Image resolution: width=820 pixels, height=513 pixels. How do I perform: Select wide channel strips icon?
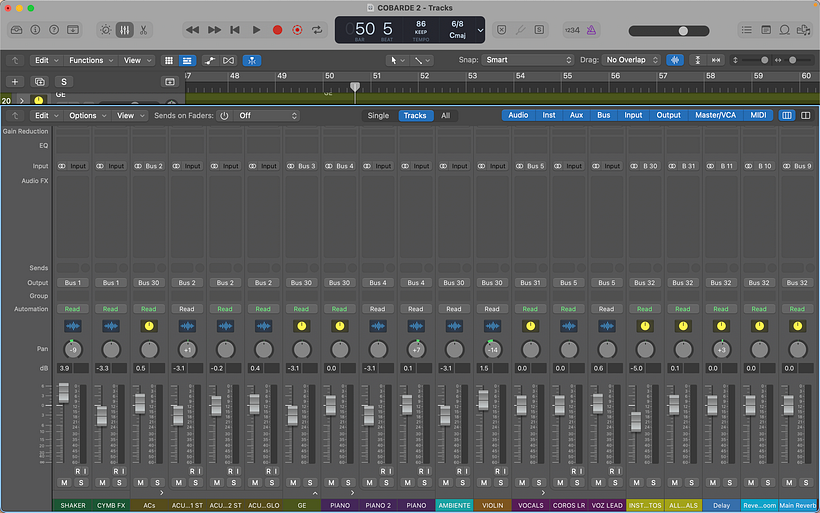point(805,116)
